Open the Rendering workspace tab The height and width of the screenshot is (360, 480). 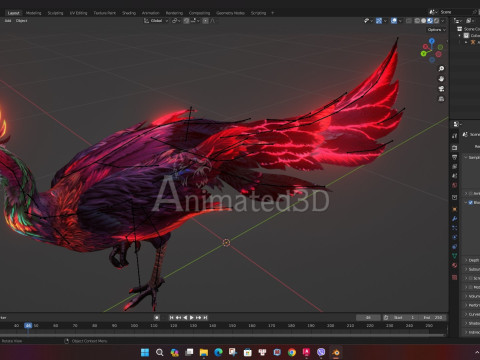click(x=174, y=13)
